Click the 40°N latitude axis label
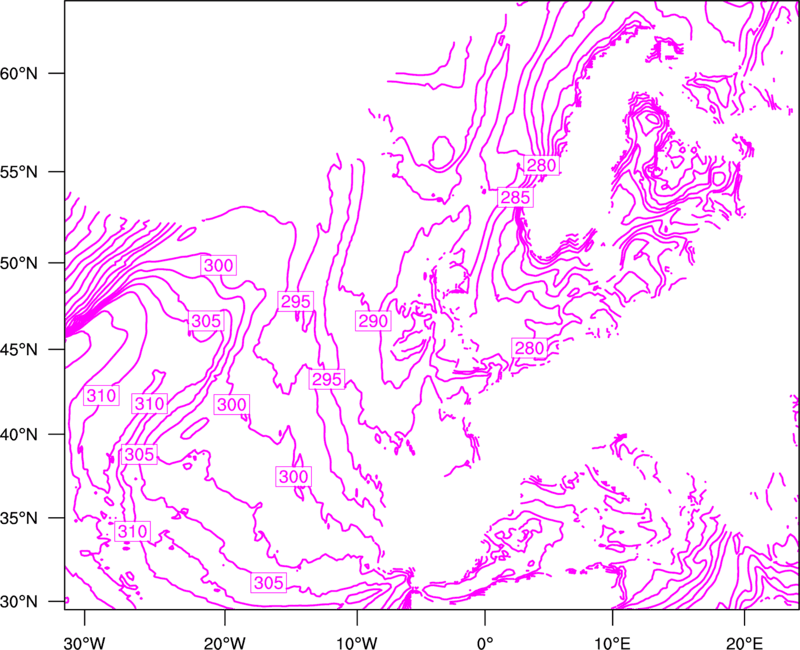Image resolution: width=800 pixels, height=650 pixels. click(x=19, y=435)
